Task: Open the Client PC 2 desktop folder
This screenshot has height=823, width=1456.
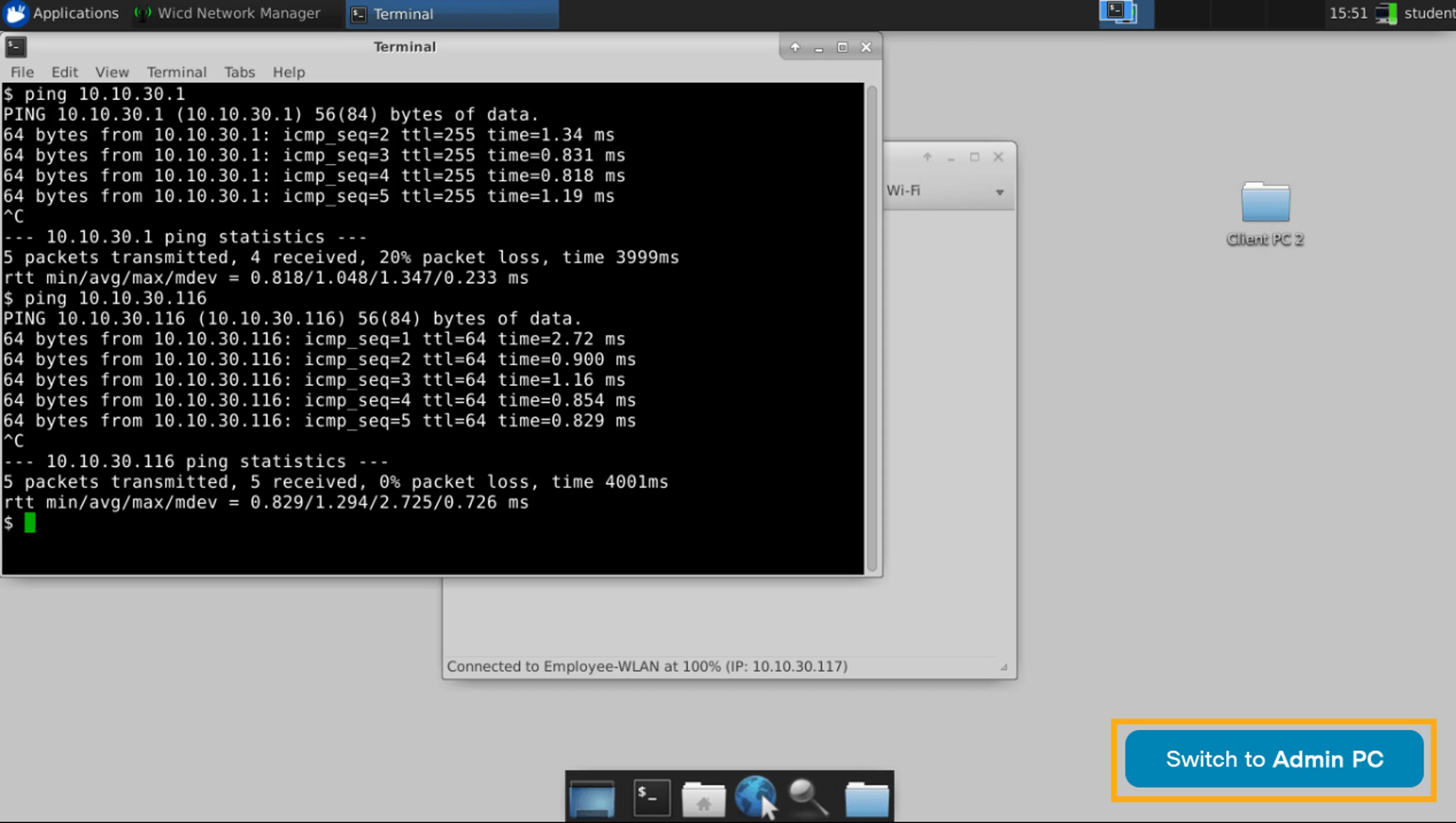Action: point(1266,214)
